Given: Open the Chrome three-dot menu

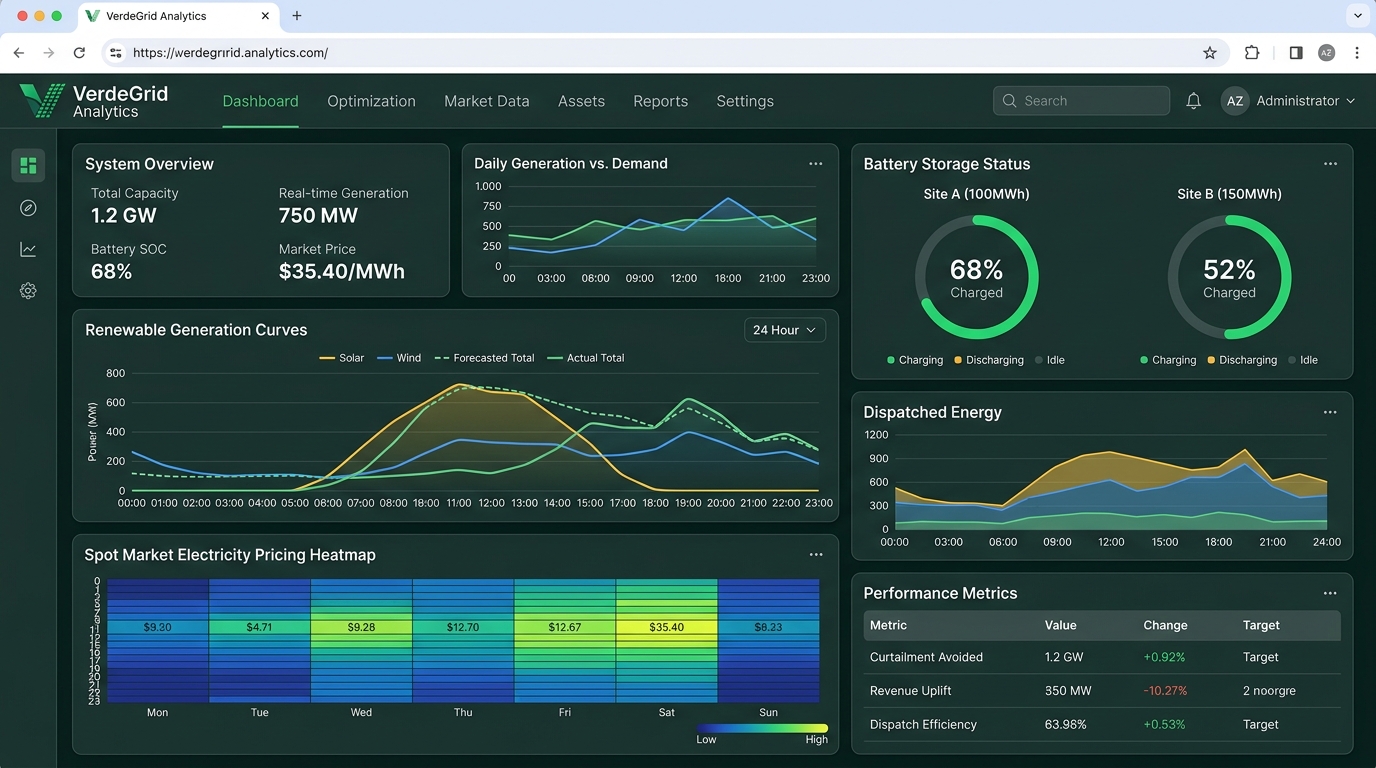Looking at the screenshot, I should (x=1357, y=53).
